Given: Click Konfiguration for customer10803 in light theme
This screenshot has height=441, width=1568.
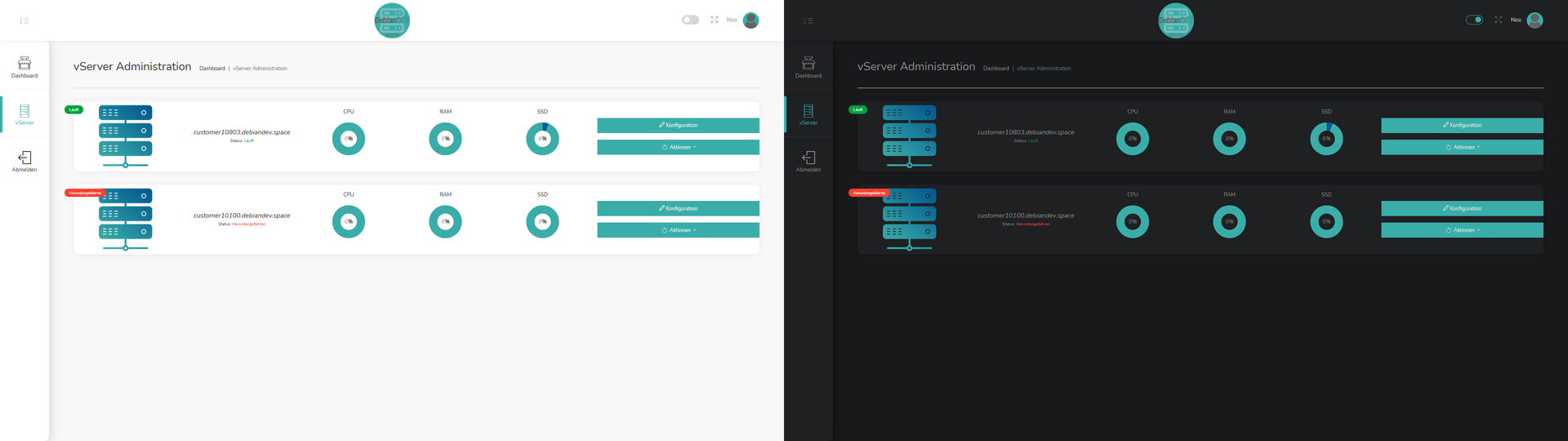Looking at the screenshot, I should pos(678,125).
